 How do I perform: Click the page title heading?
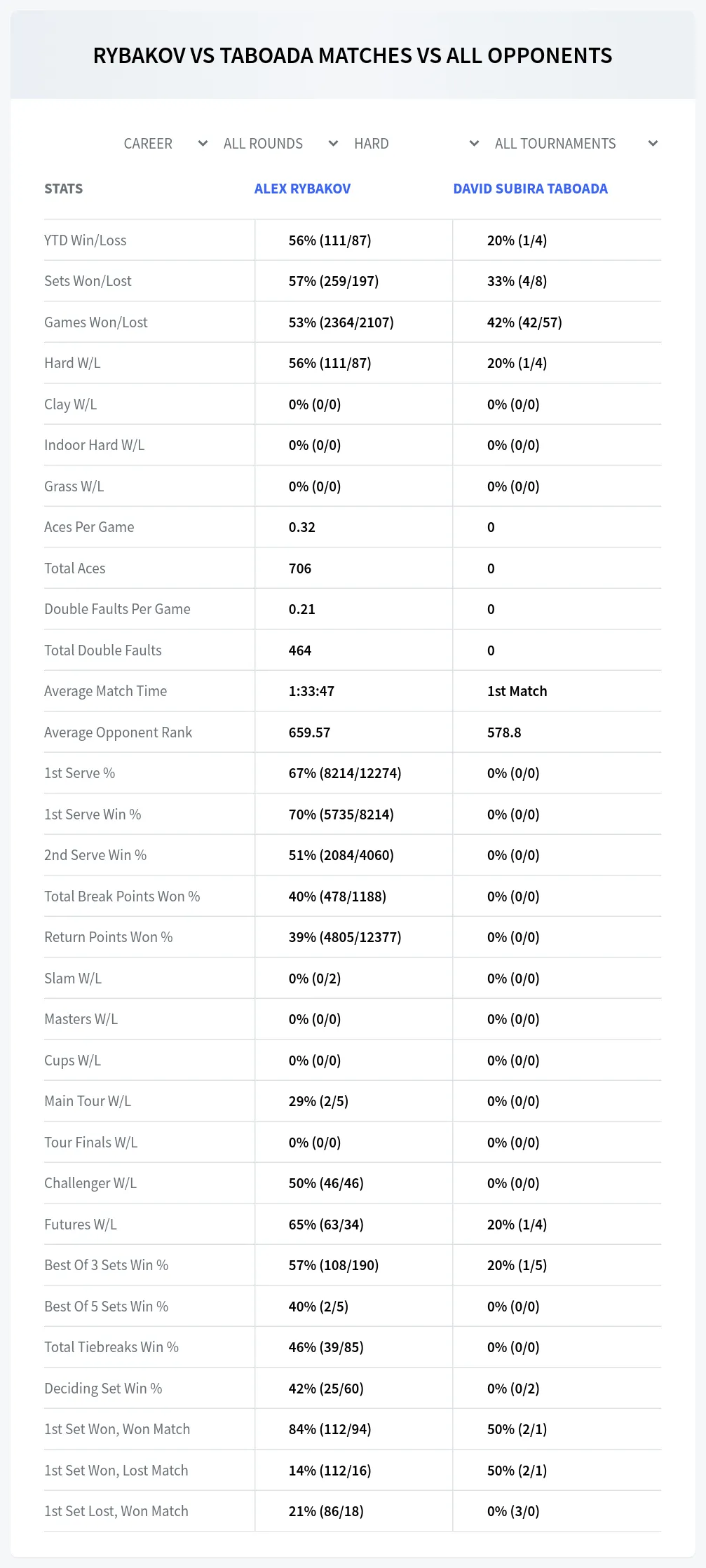pos(353,55)
